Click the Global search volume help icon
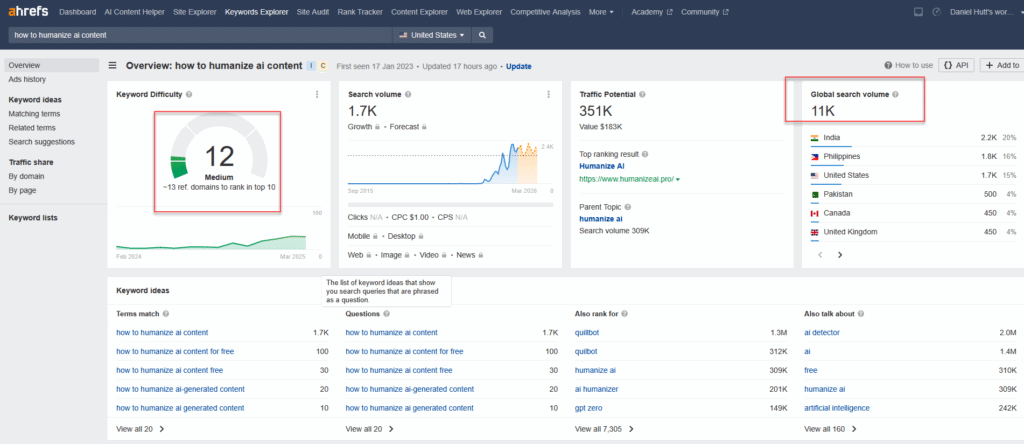This screenshot has height=444, width=1024. [x=895, y=95]
